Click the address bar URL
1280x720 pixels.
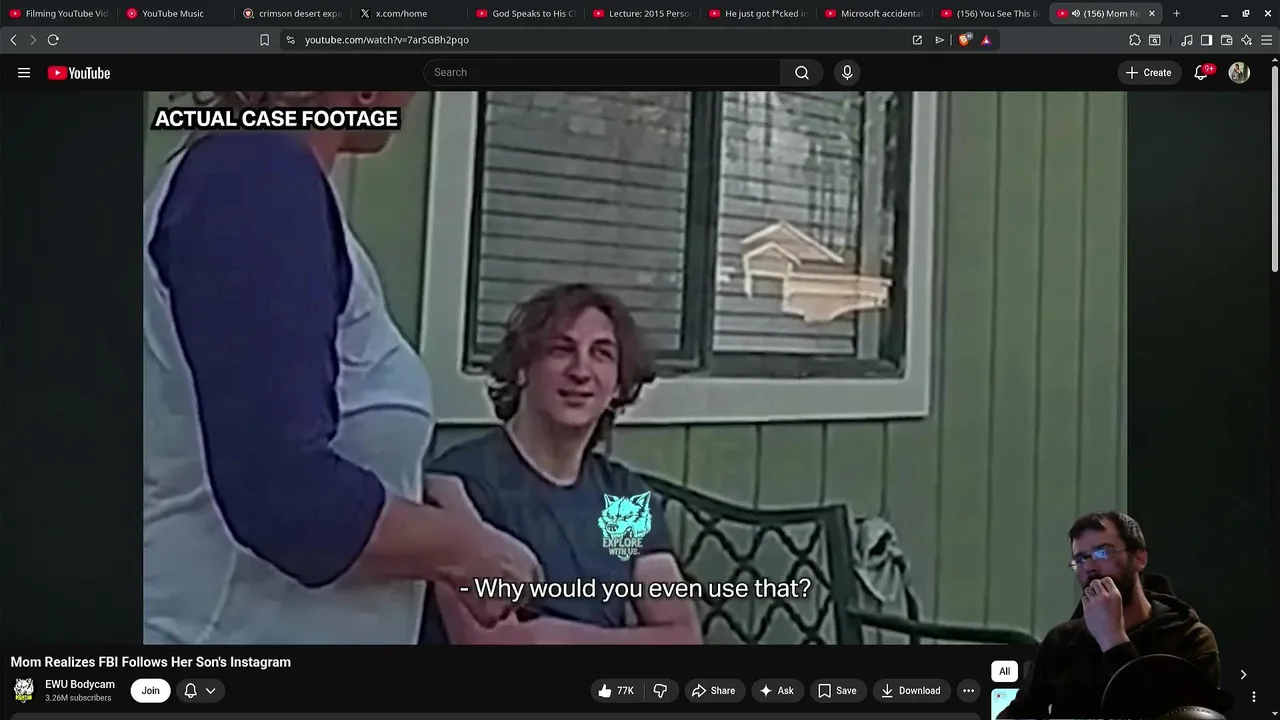coord(387,40)
